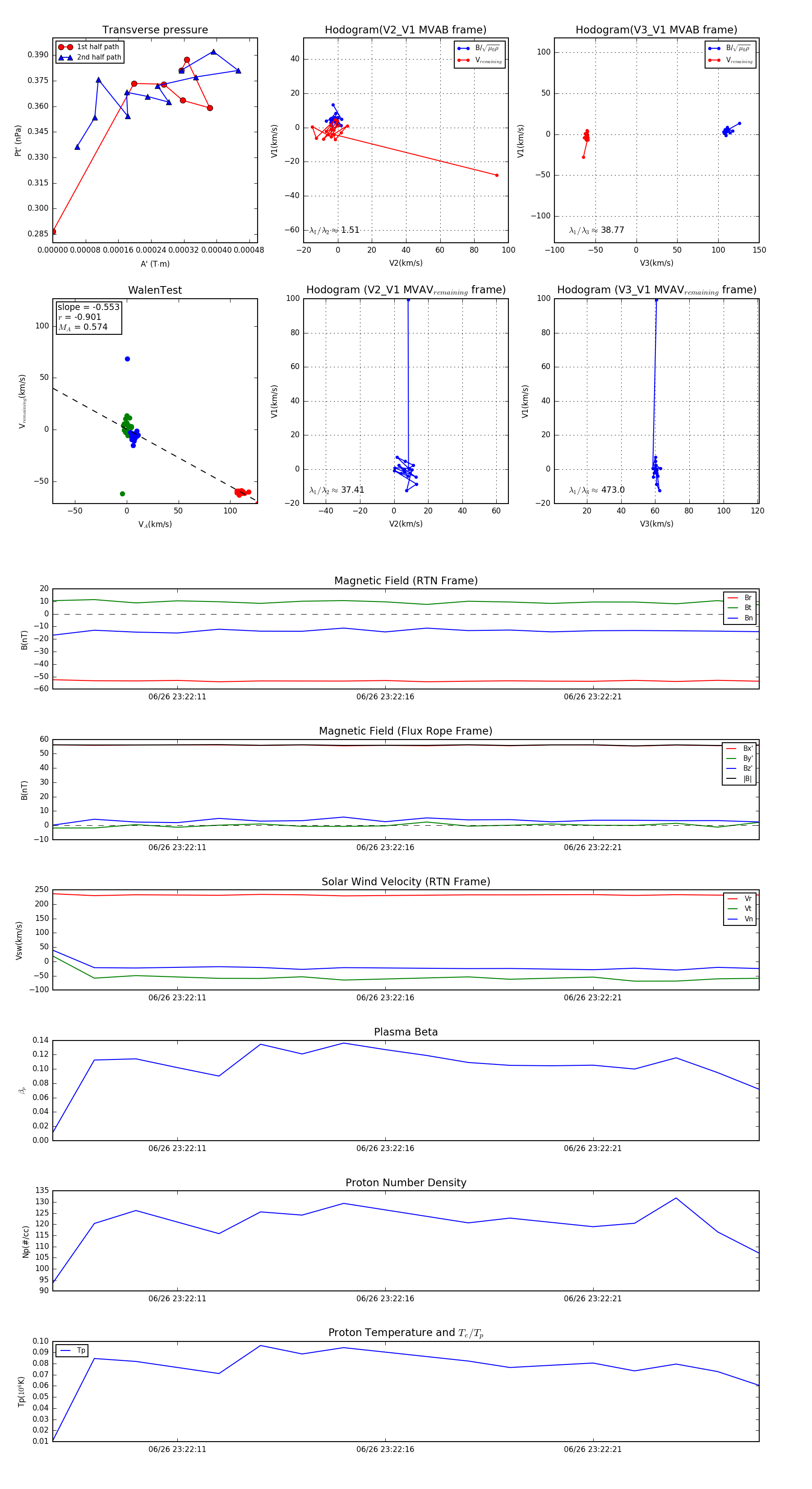Image resolution: width=812 pixels, height=1489 pixels.
Task: Click the A' (T·m) x-axis label
Action: tap(155, 264)
